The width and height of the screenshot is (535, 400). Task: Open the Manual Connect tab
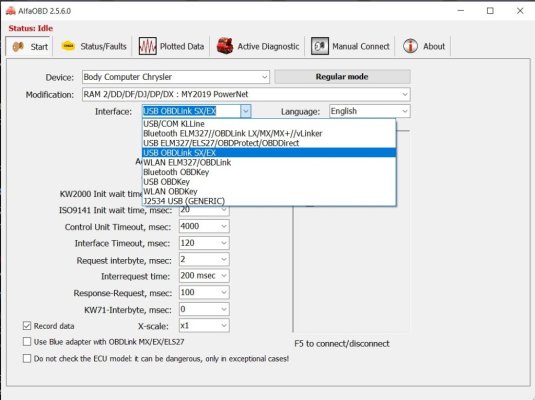(350, 46)
